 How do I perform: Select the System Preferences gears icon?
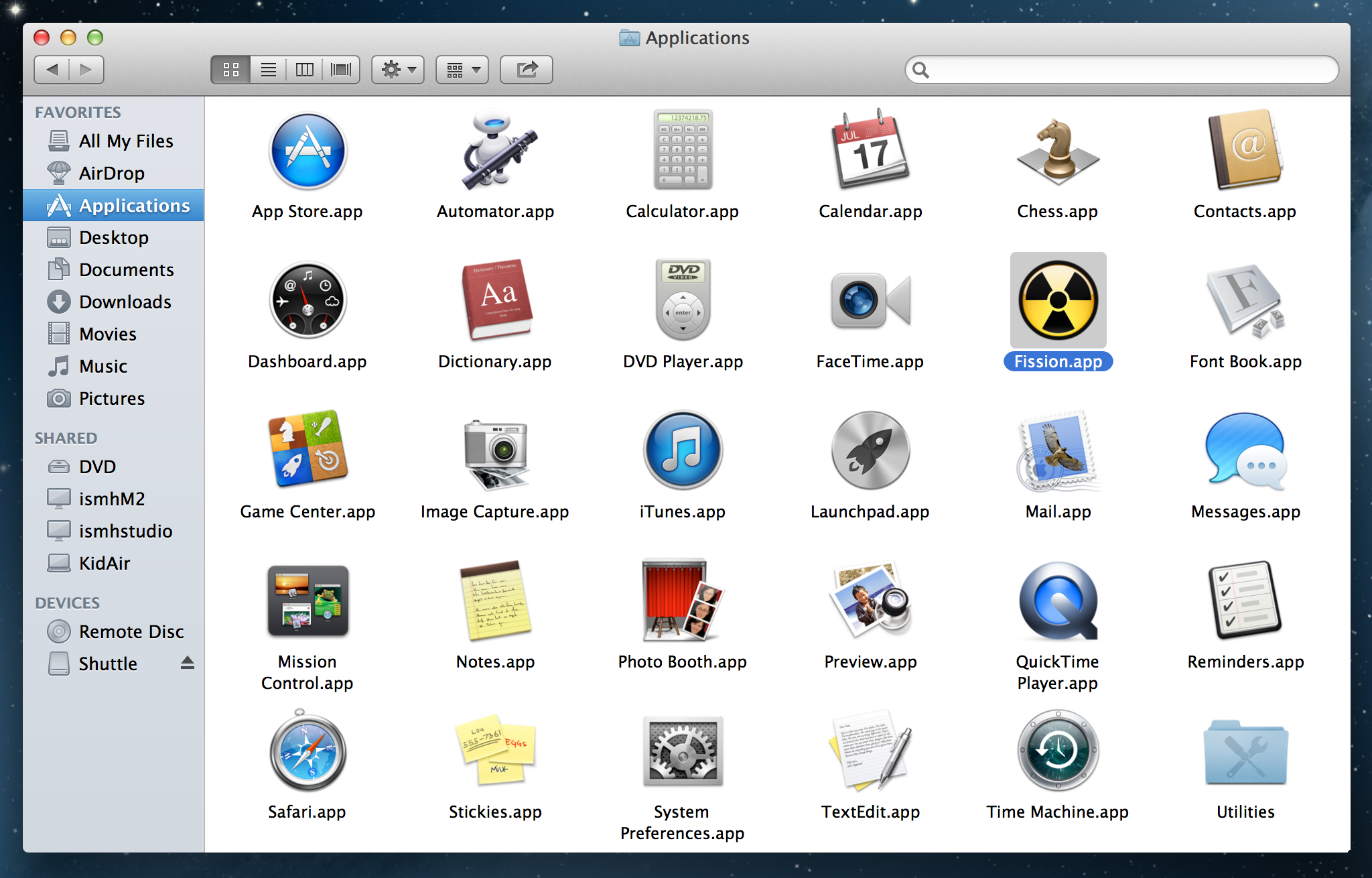point(683,751)
